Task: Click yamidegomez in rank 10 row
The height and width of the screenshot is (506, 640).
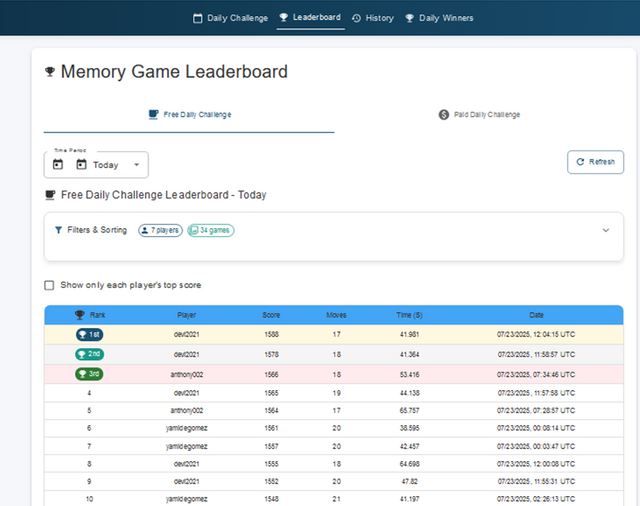Action: (x=187, y=499)
